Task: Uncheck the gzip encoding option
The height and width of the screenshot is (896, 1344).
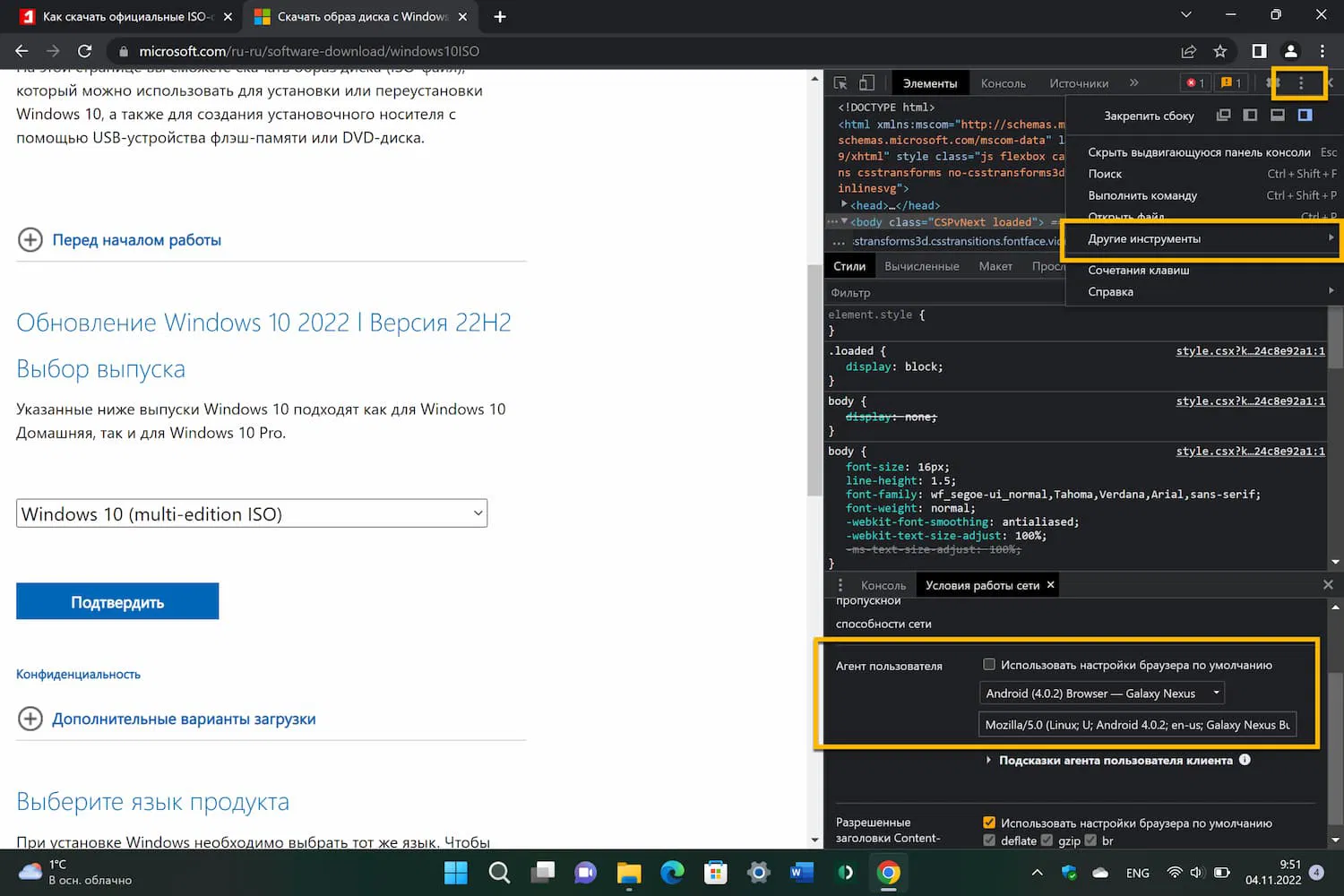Action: pyautogui.click(x=1046, y=840)
